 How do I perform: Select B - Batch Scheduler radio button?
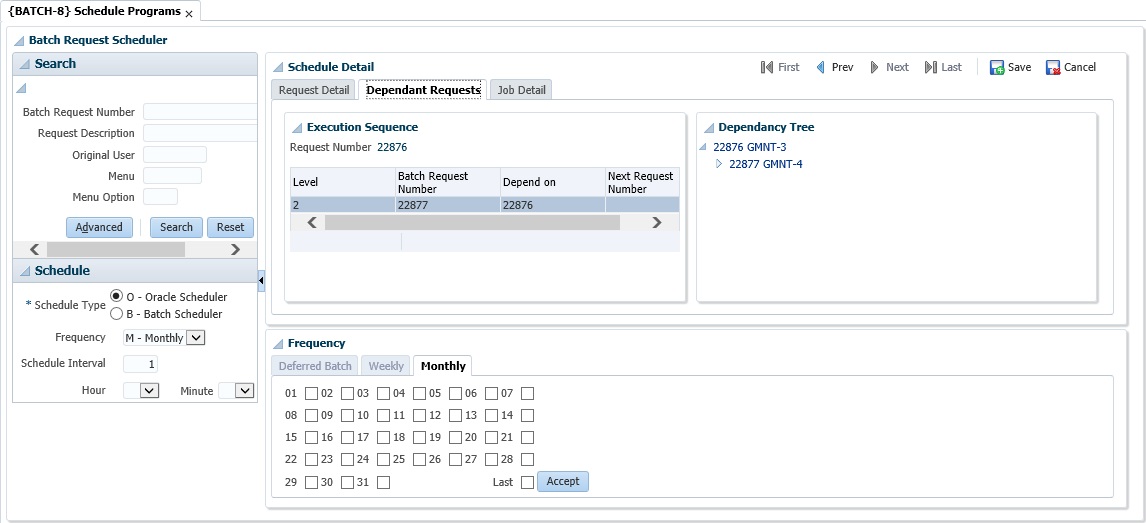117,314
